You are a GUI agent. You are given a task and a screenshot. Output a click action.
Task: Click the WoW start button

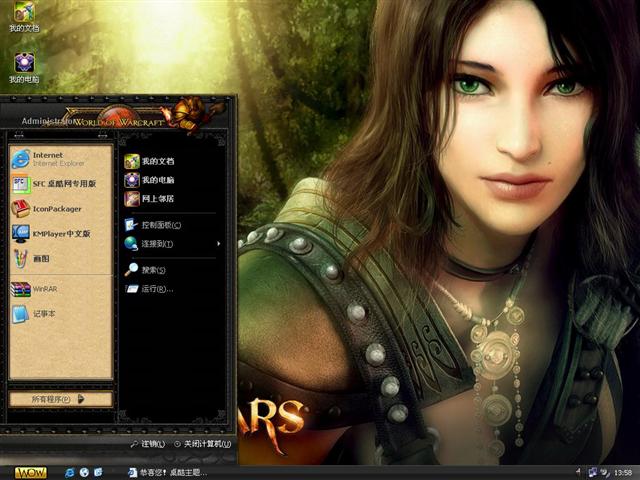tap(30, 471)
